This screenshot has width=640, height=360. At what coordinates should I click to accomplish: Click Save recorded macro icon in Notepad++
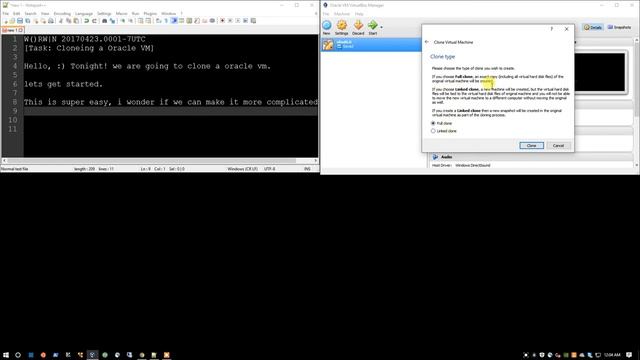click(253, 20)
